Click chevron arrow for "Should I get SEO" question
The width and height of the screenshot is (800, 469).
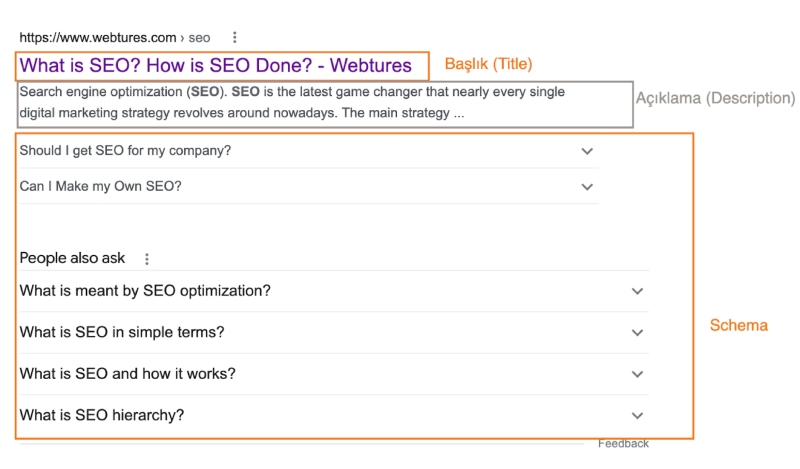[587, 151]
